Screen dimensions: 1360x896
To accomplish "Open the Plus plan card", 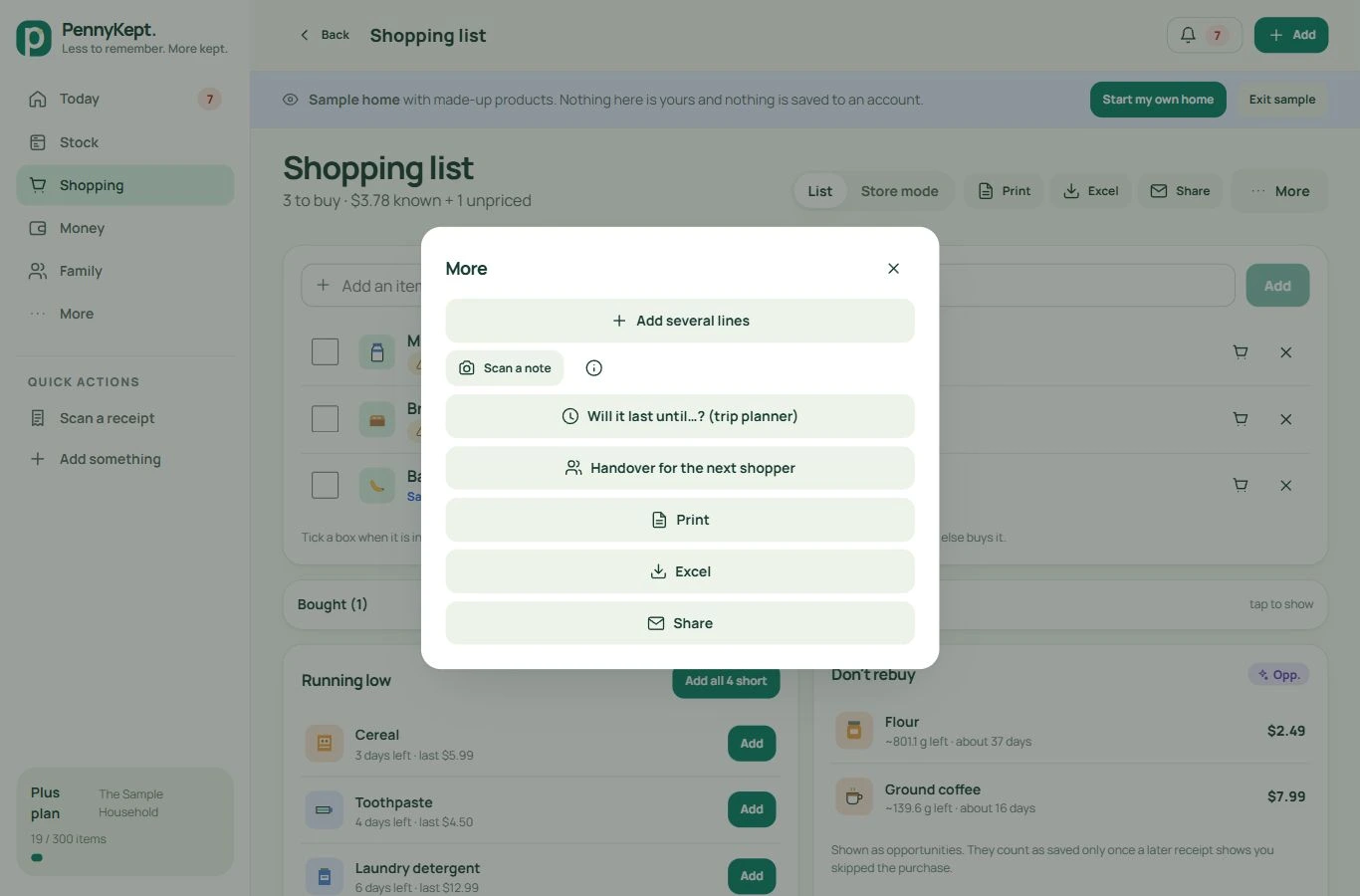I will click(125, 821).
